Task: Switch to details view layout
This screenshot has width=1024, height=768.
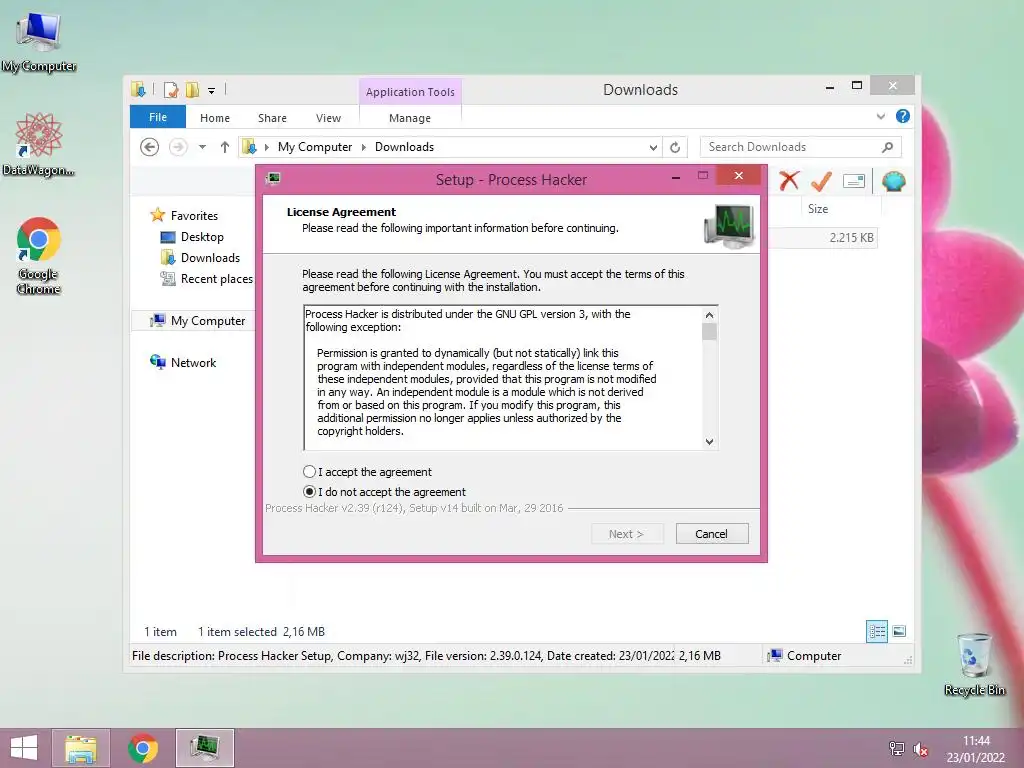Action: (877, 631)
